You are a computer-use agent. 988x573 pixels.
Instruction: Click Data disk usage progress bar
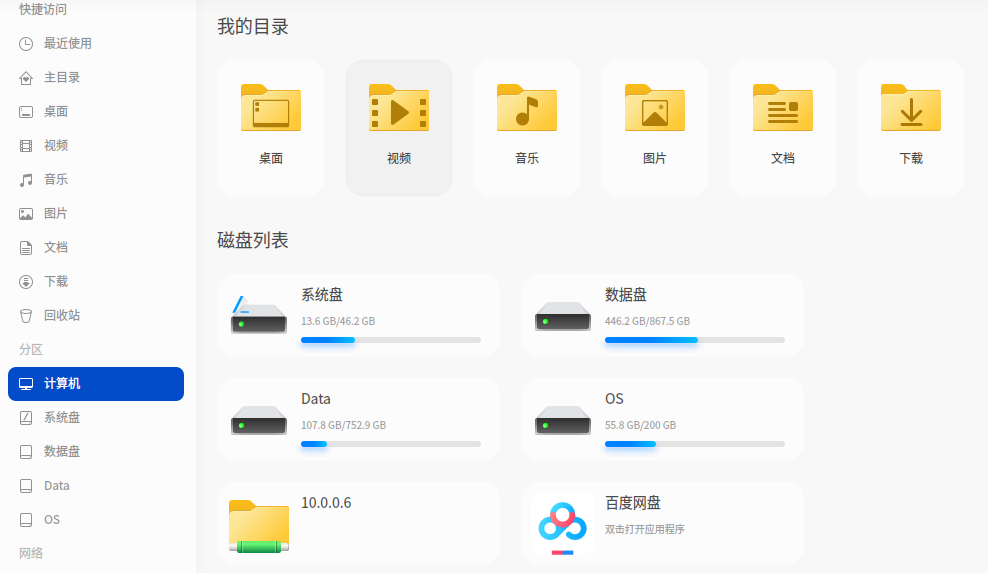391,444
